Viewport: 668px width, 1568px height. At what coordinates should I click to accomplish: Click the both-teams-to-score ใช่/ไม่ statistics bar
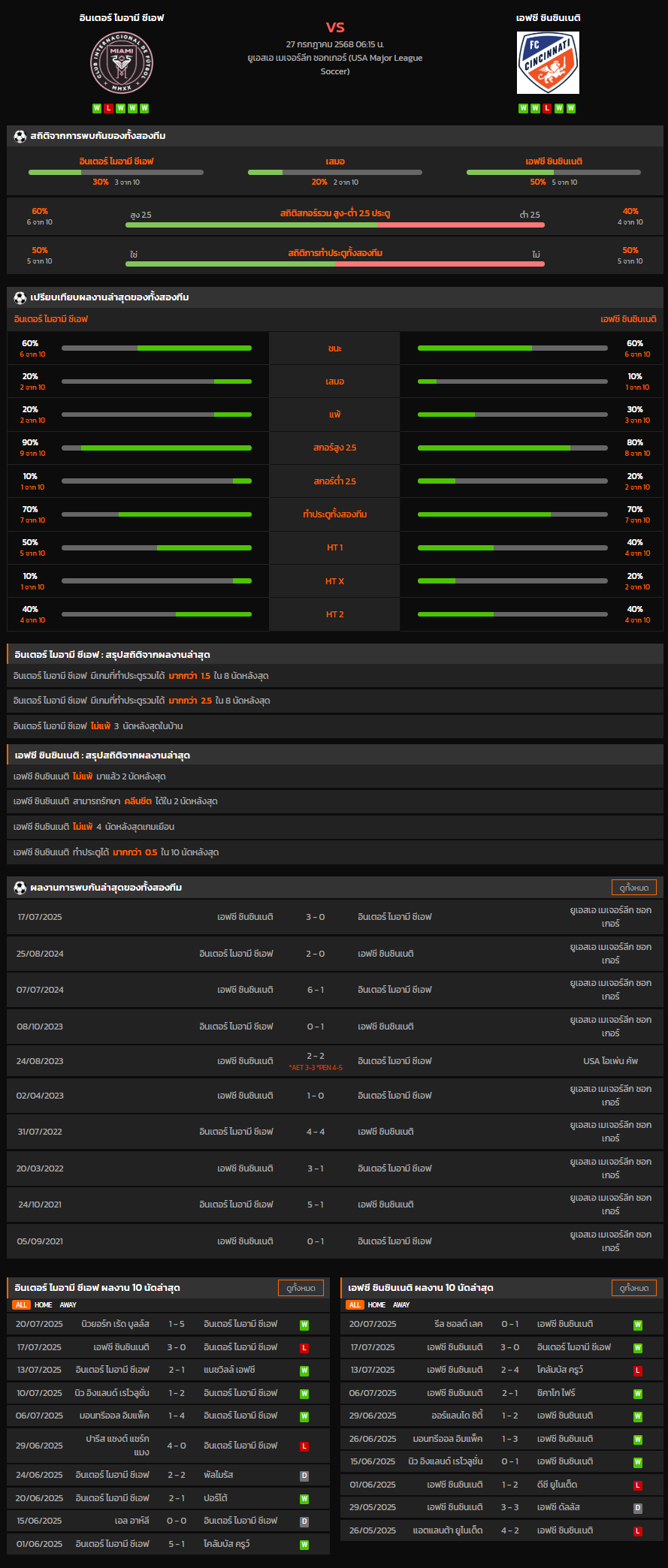point(335,264)
